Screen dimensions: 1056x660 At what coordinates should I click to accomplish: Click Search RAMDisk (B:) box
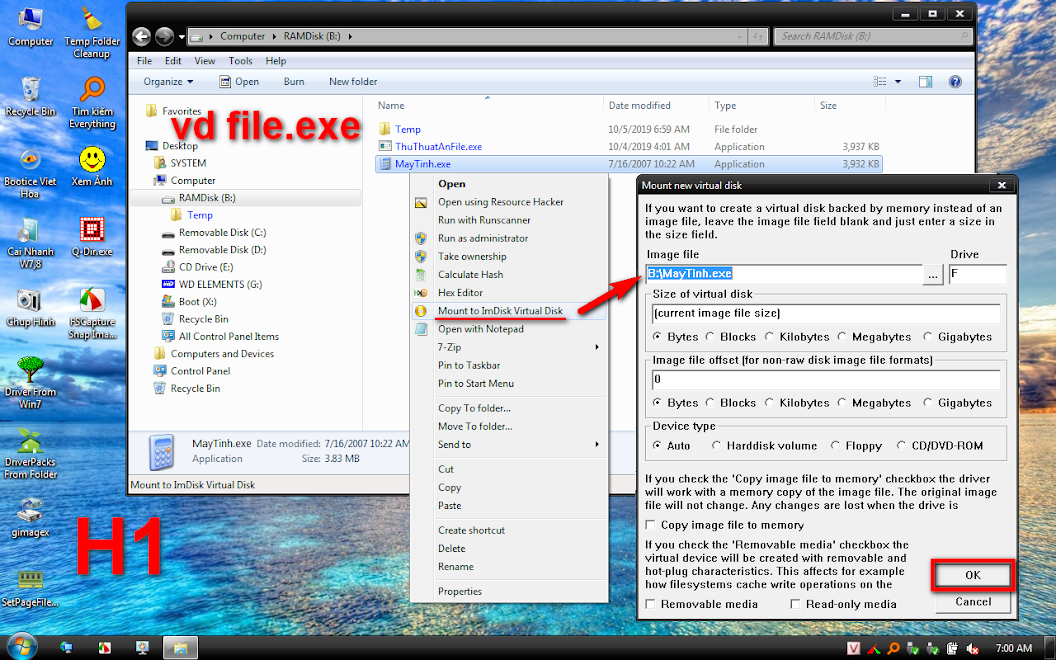tap(873, 36)
